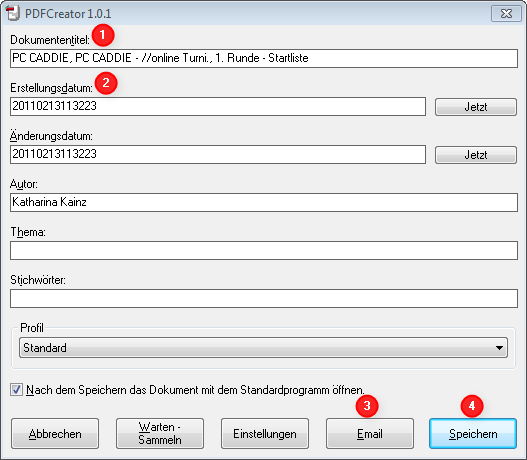
Task: Click red annotation marker number 1
Action: click(103, 35)
